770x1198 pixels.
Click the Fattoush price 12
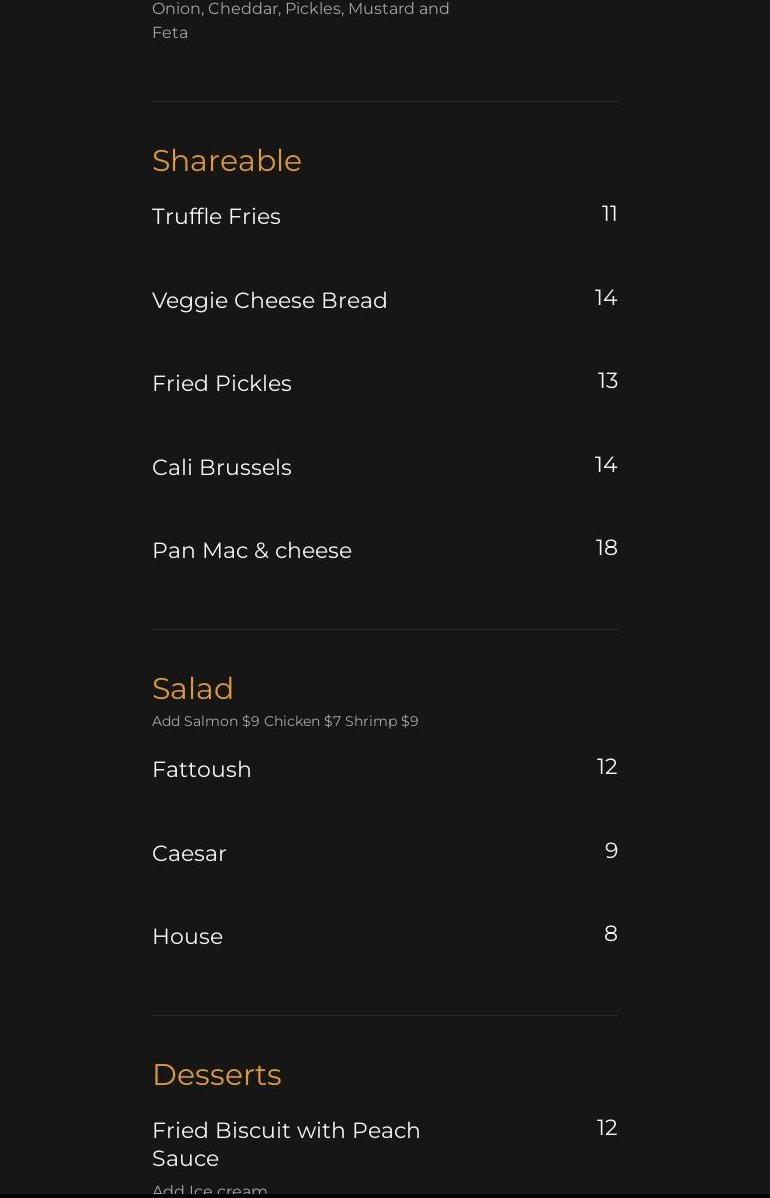click(606, 767)
